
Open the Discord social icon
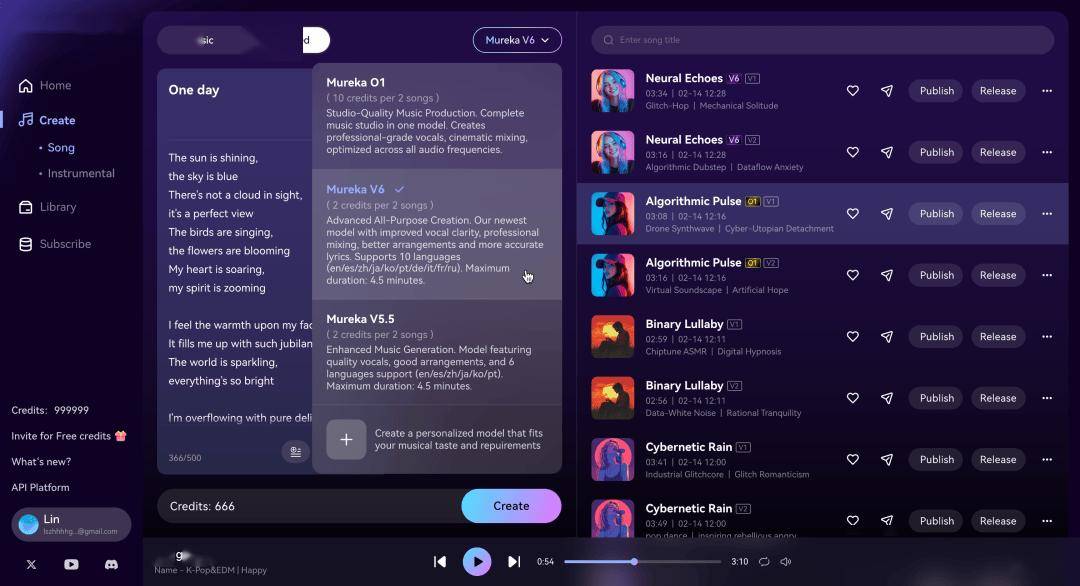click(111, 564)
